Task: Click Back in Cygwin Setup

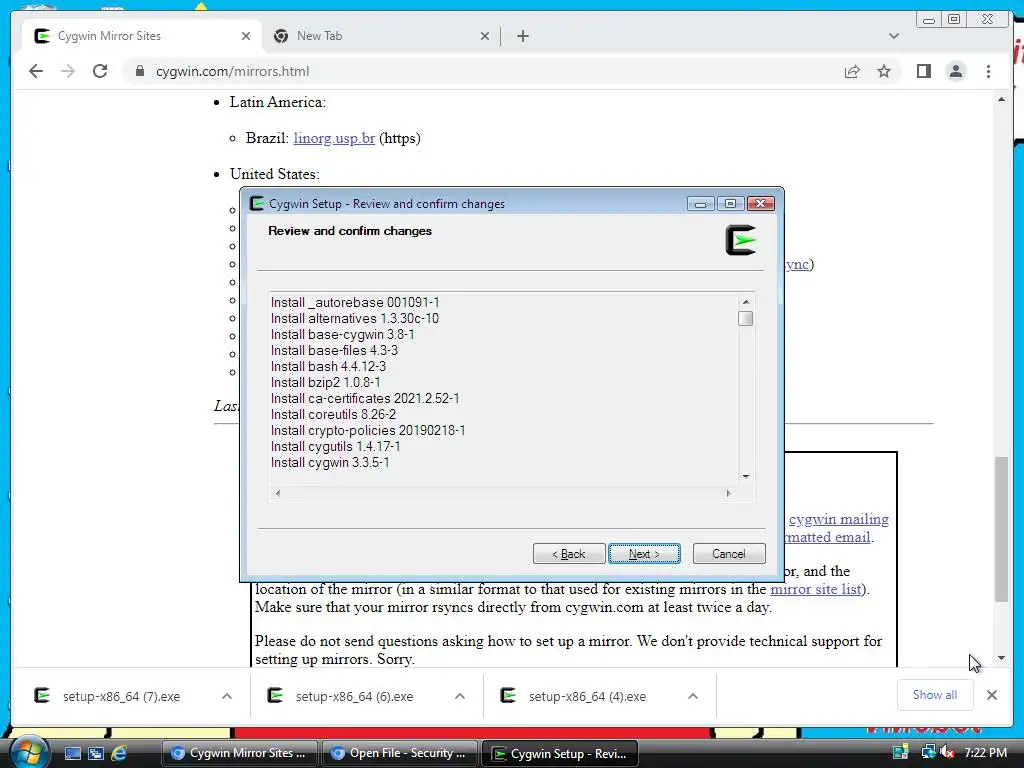Action: (x=568, y=554)
